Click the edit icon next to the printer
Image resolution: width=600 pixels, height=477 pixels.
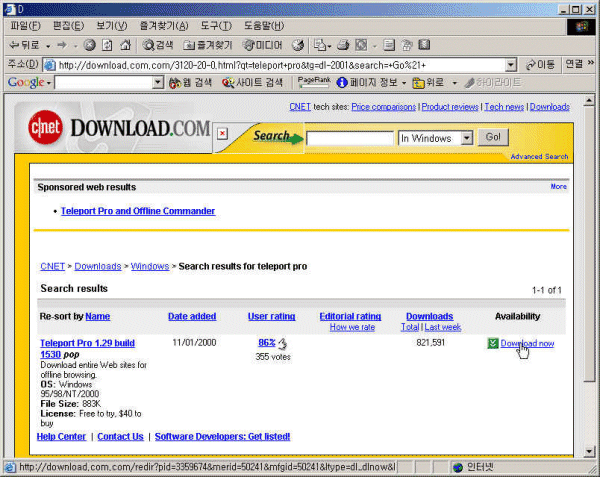(x=361, y=45)
